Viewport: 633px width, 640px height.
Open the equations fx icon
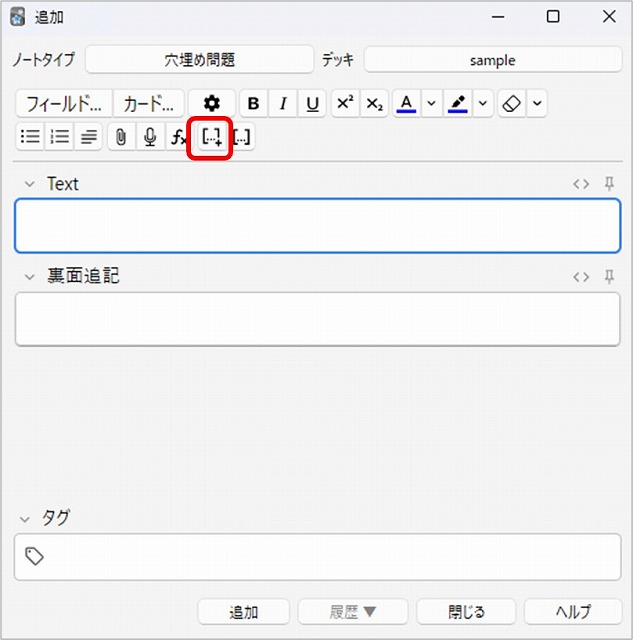tap(178, 136)
